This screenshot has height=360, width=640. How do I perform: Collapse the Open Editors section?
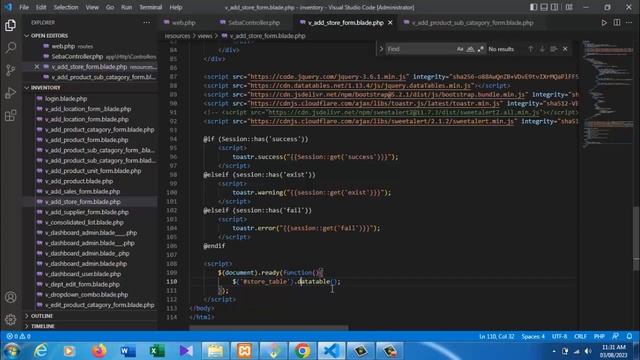[49, 36]
